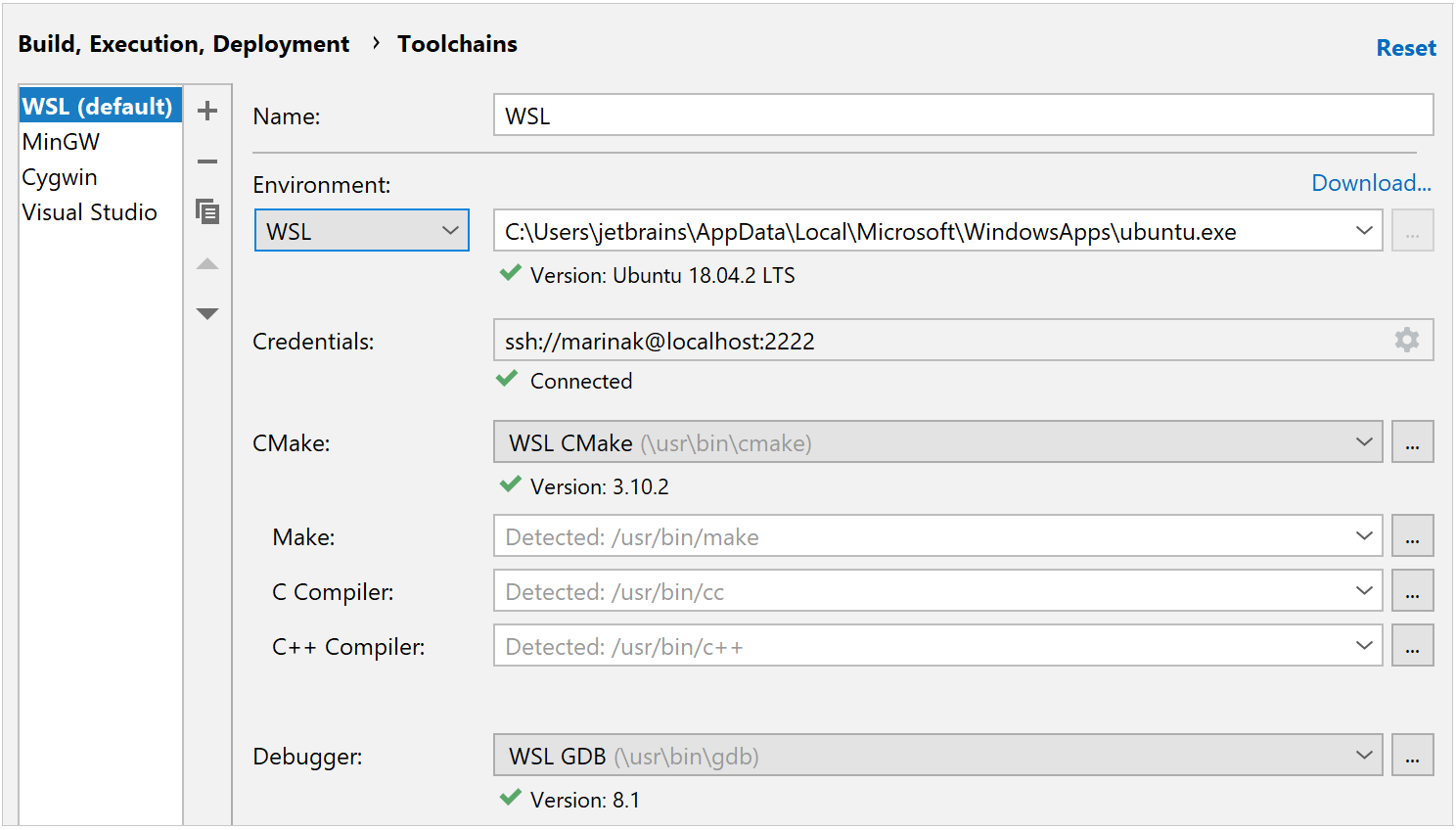Image resolution: width=1456 pixels, height=830 pixels.
Task: Open the C++ Compiler dropdown
Action: [x=938, y=646]
